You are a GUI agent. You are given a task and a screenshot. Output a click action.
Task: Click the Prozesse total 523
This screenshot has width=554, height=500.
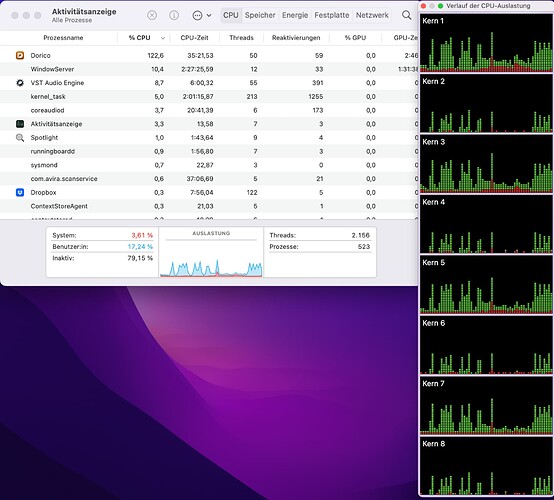point(364,247)
